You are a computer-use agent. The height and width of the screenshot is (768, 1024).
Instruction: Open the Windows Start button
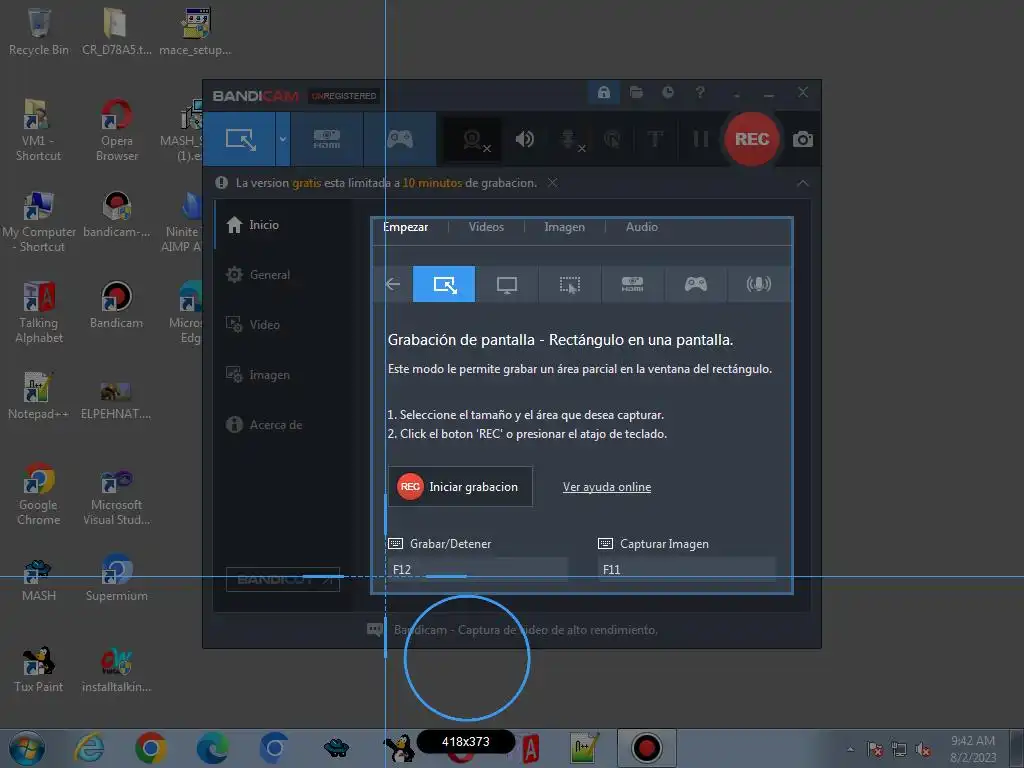27,748
